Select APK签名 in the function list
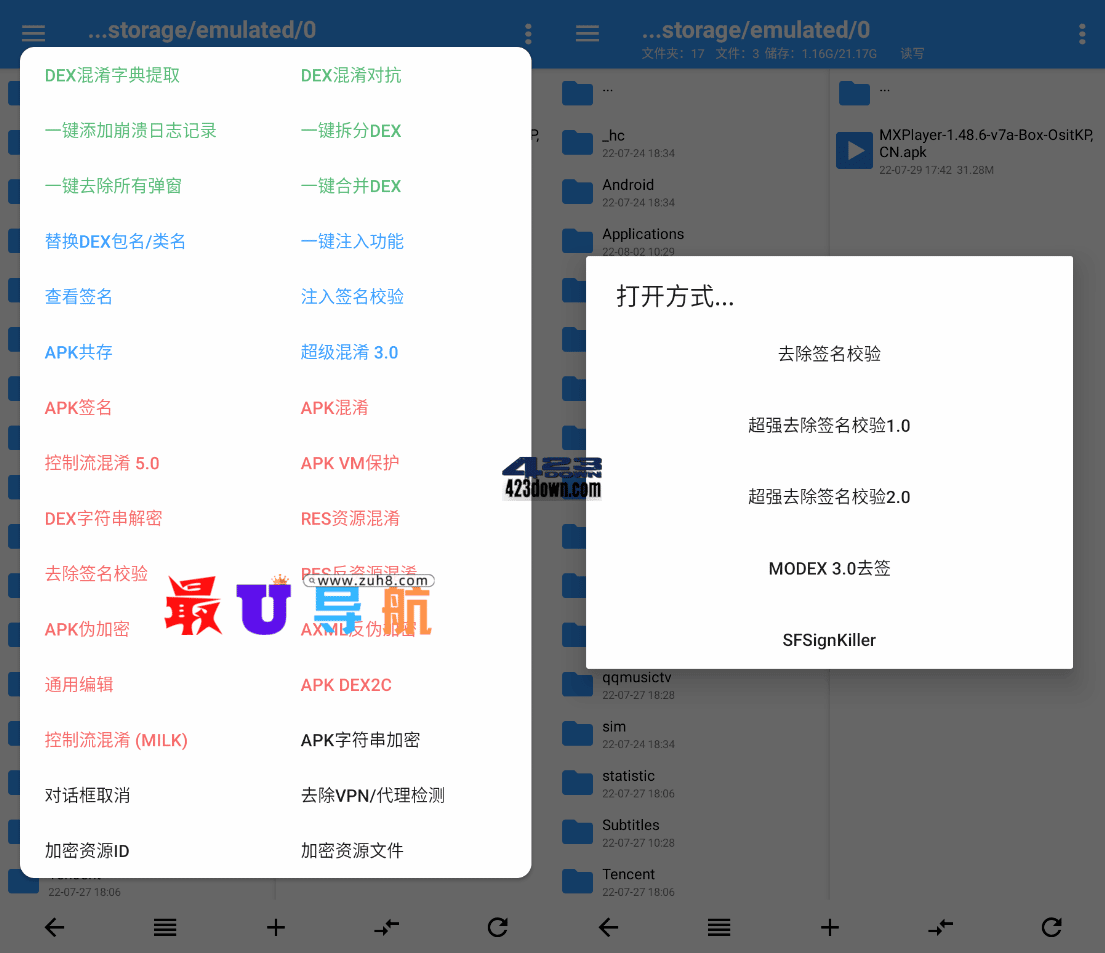Image resolution: width=1105 pixels, height=953 pixels. [79, 408]
